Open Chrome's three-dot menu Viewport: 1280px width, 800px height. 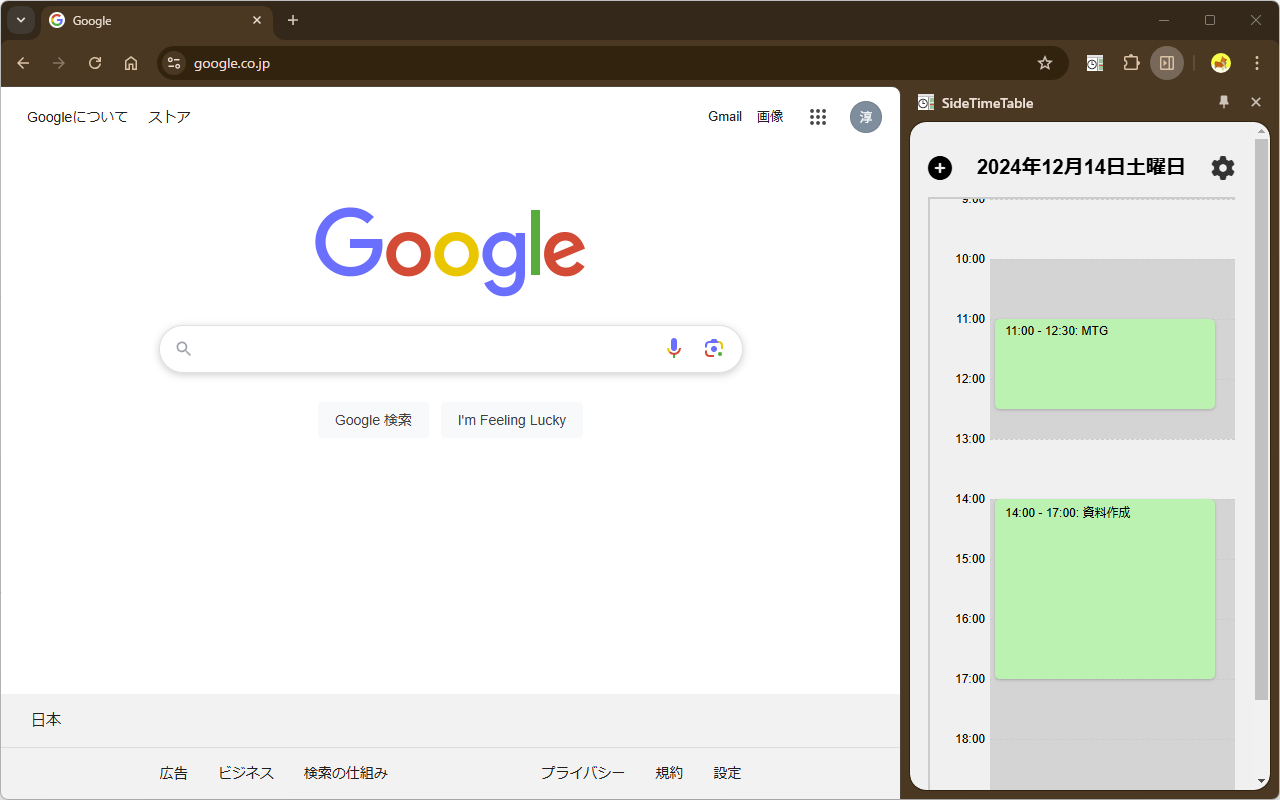[x=1256, y=62]
